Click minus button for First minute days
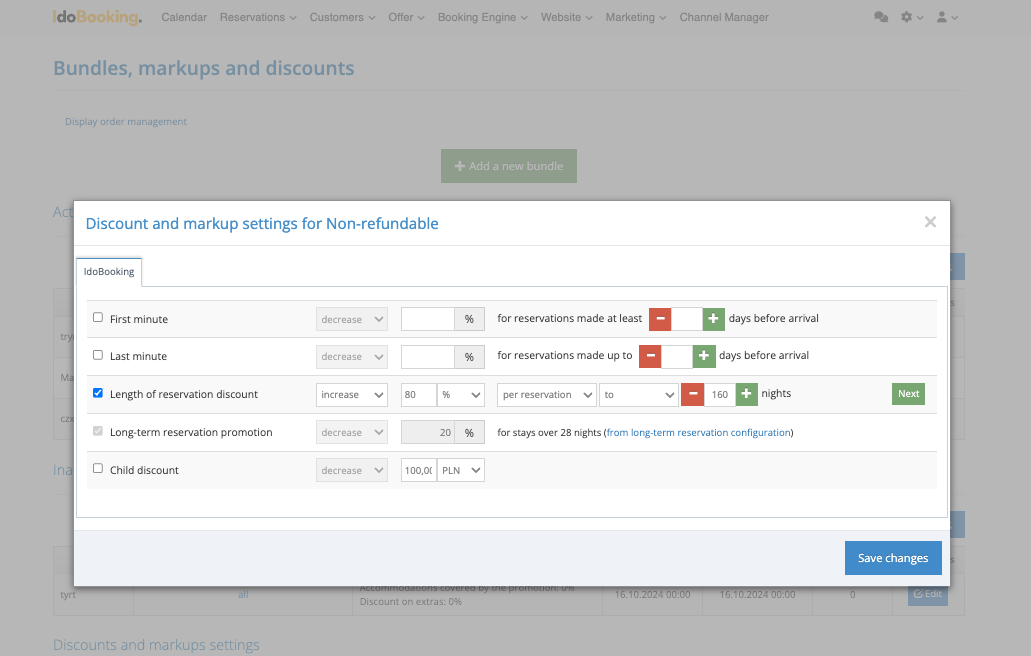The image size is (1031, 656). 660,319
